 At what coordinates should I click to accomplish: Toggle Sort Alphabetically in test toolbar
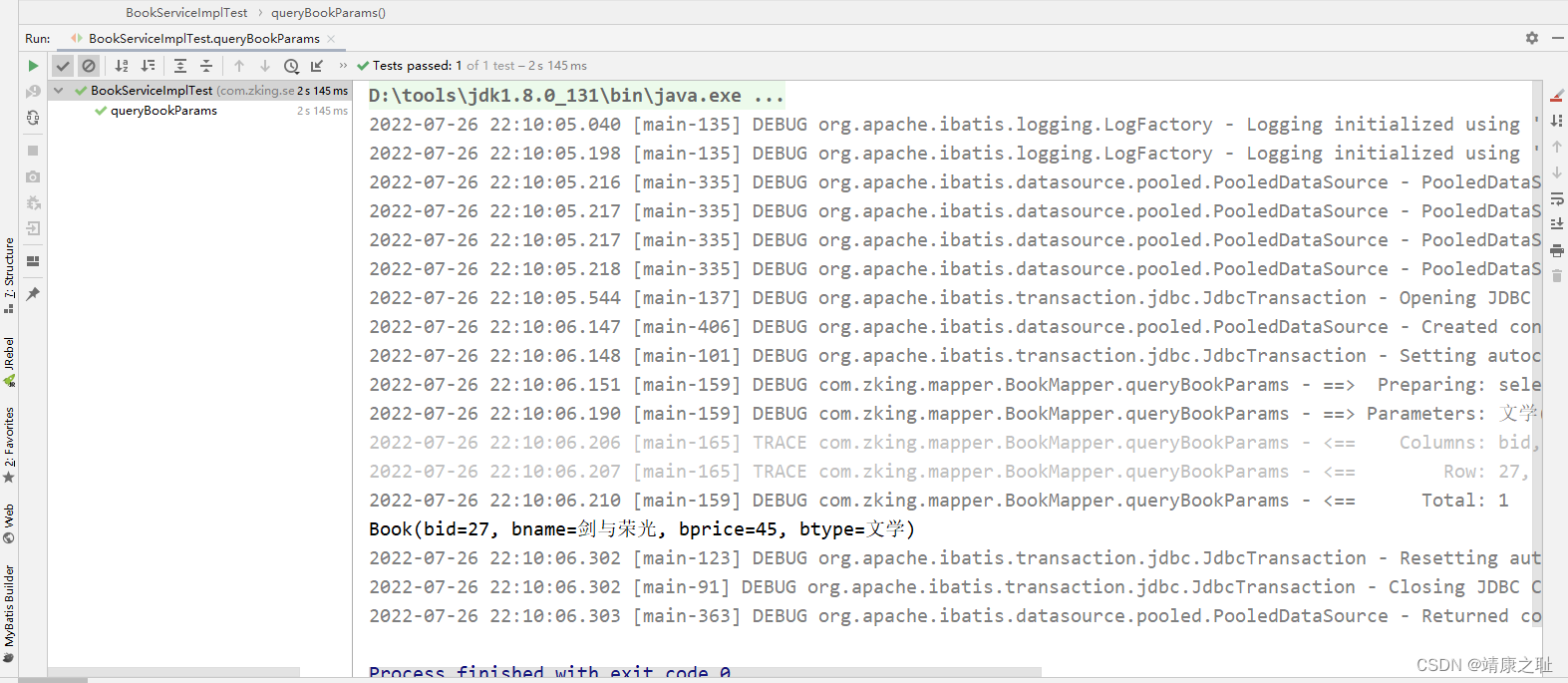click(x=122, y=66)
